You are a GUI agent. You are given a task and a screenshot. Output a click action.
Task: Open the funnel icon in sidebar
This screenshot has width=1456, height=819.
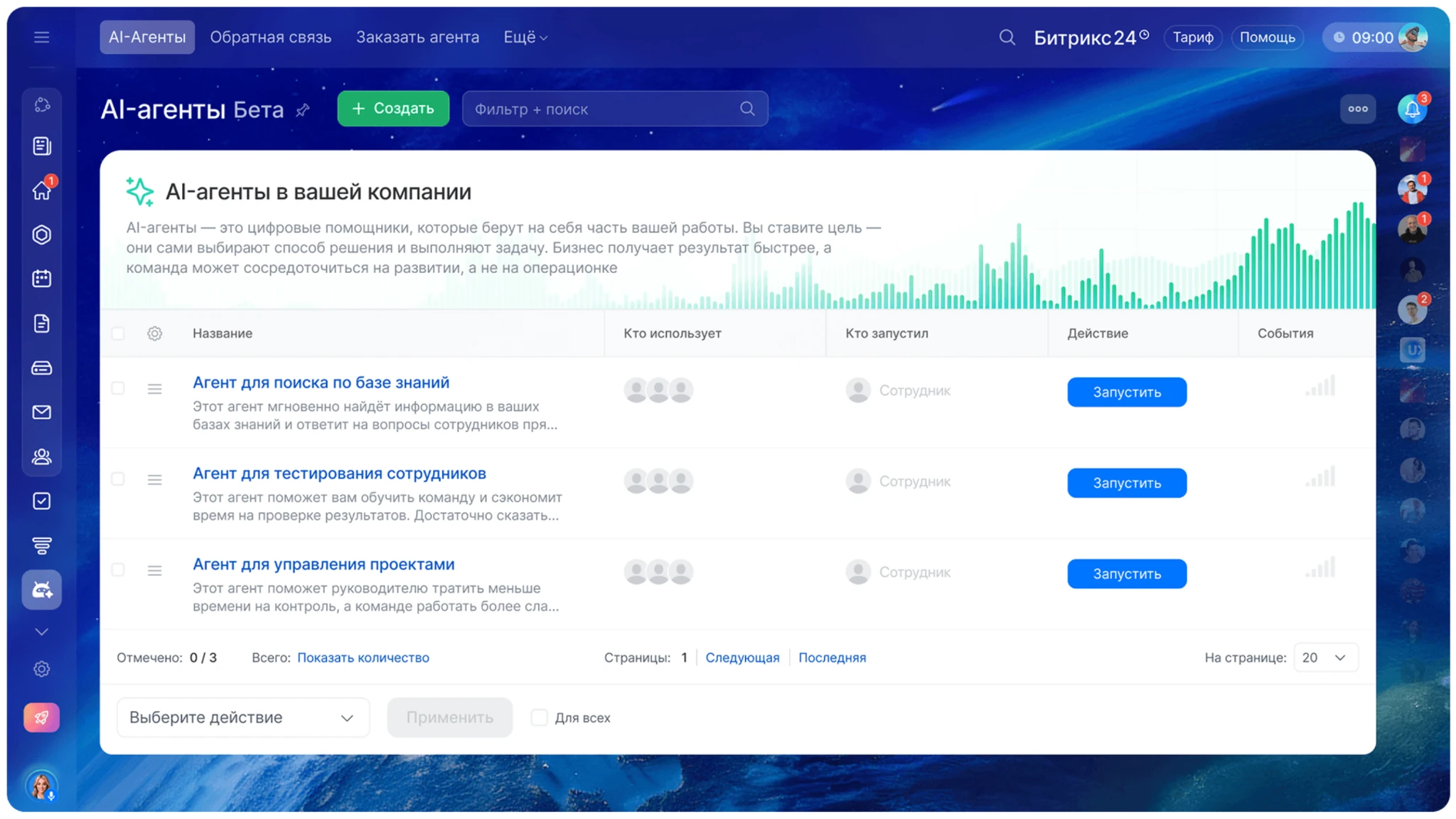point(42,545)
